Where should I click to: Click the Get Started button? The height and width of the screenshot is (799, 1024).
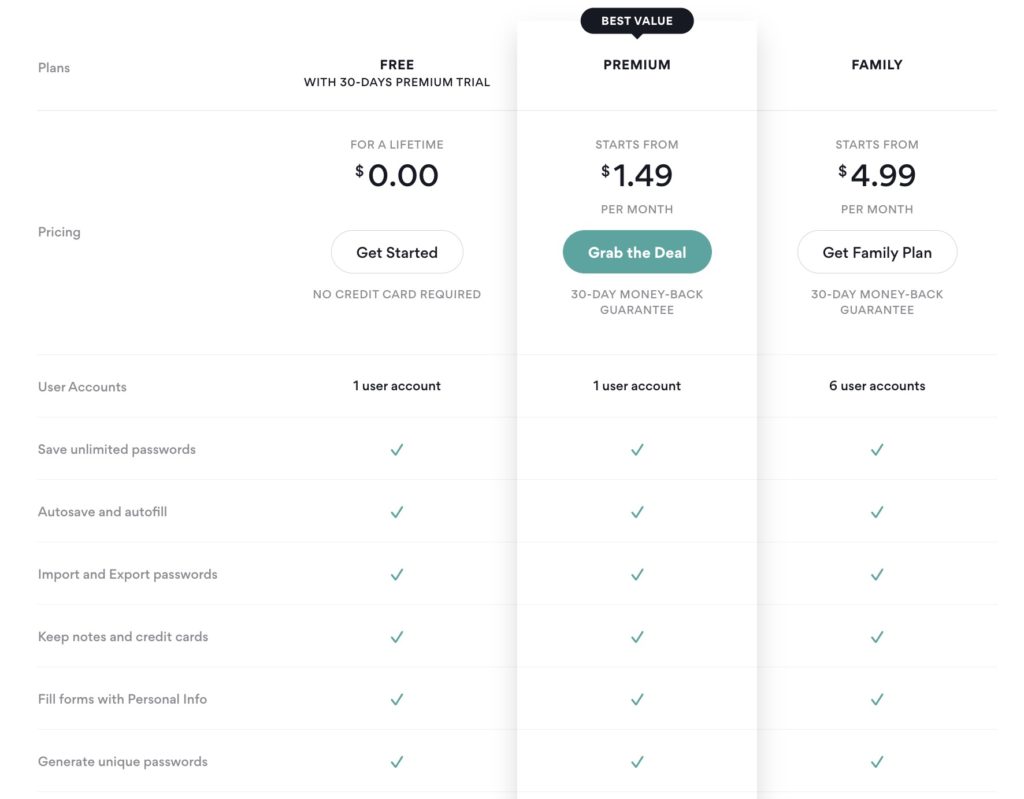tap(397, 252)
